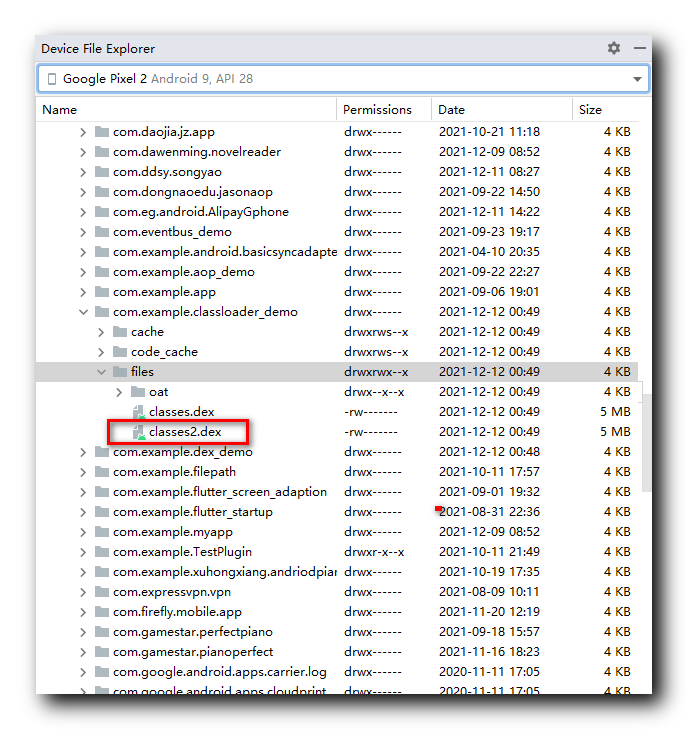Select the com.example.TestPlugin row label
Viewport: 687px width, 729px height.
tap(182, 552)
